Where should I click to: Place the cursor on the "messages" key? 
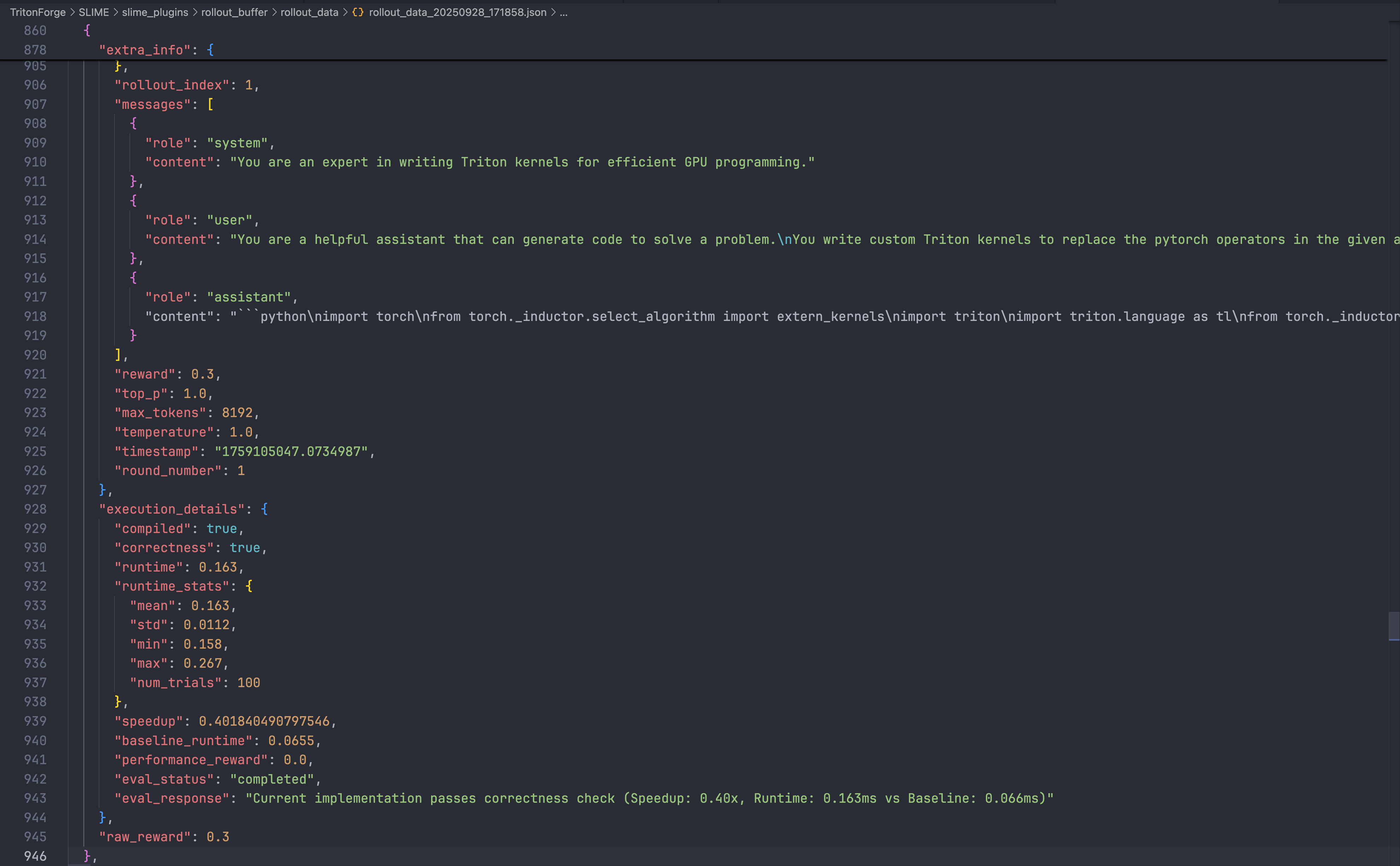click(152, 104)
